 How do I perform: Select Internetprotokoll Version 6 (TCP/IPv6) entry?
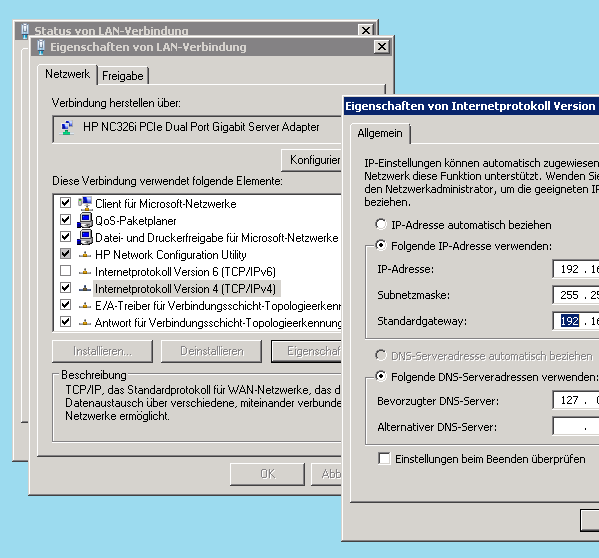coord(185,272)
